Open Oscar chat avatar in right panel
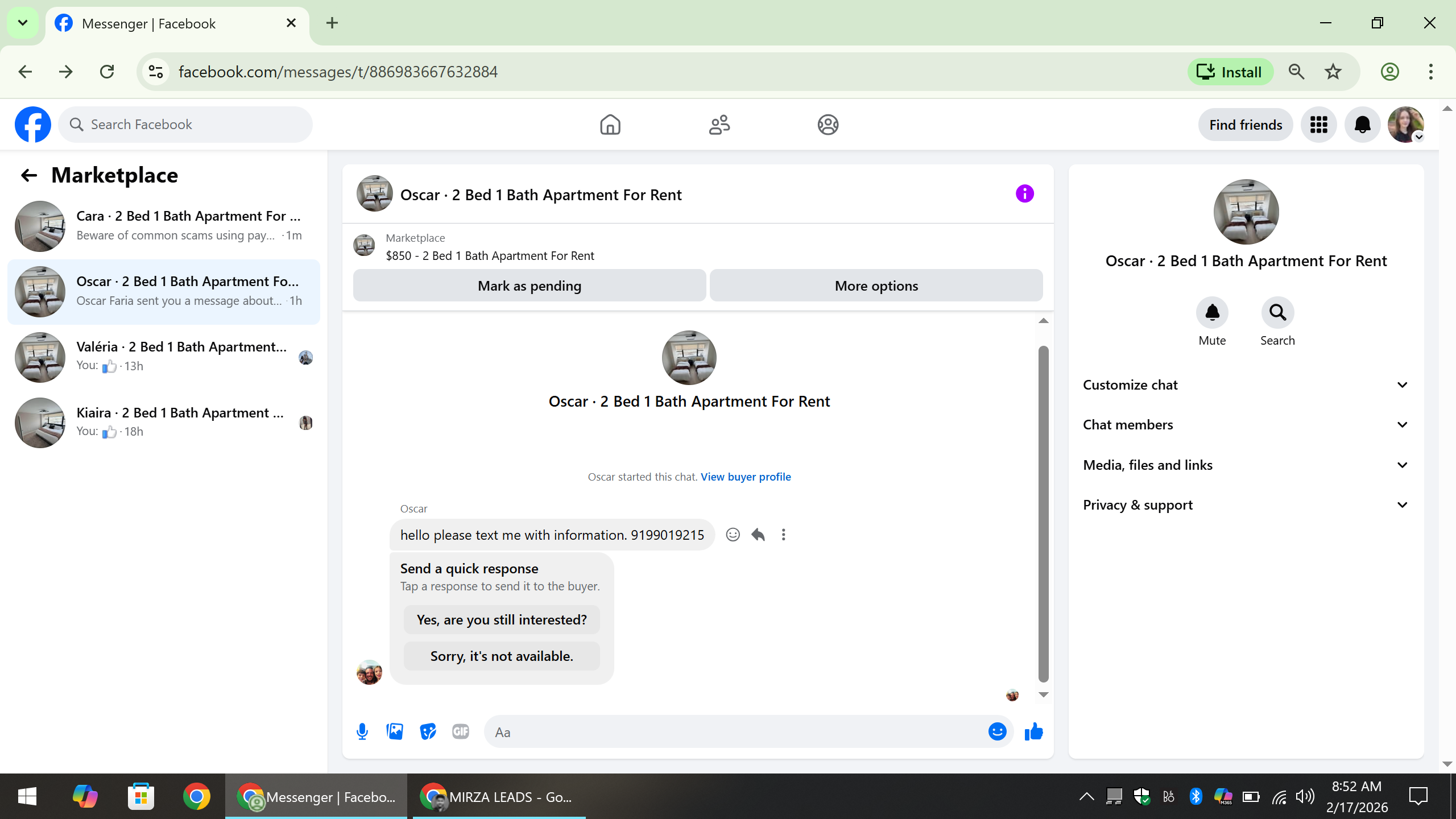1456x819 pixels. [1246, 212]
